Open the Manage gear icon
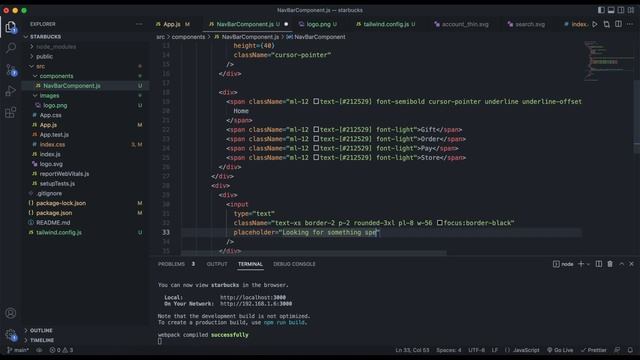The image size is (640, 360). tap(11, 335)
